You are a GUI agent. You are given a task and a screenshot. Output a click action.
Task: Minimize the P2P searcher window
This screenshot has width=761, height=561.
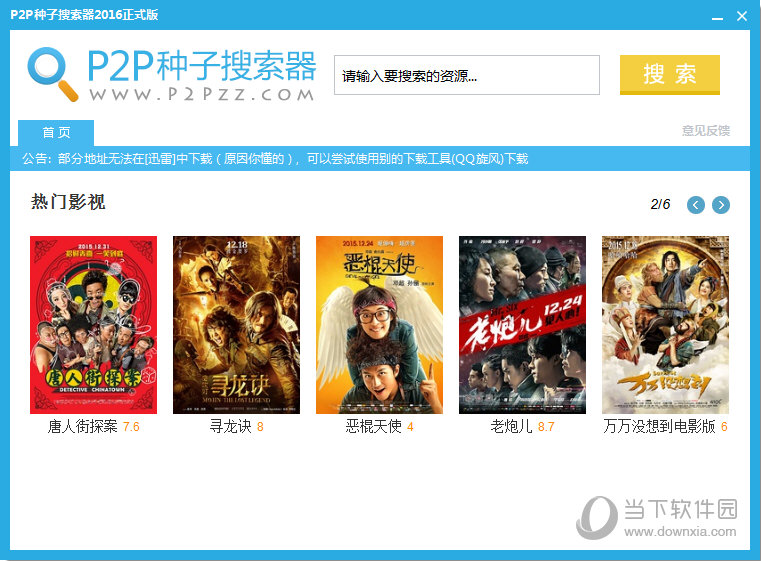click(x=717, y=16)
